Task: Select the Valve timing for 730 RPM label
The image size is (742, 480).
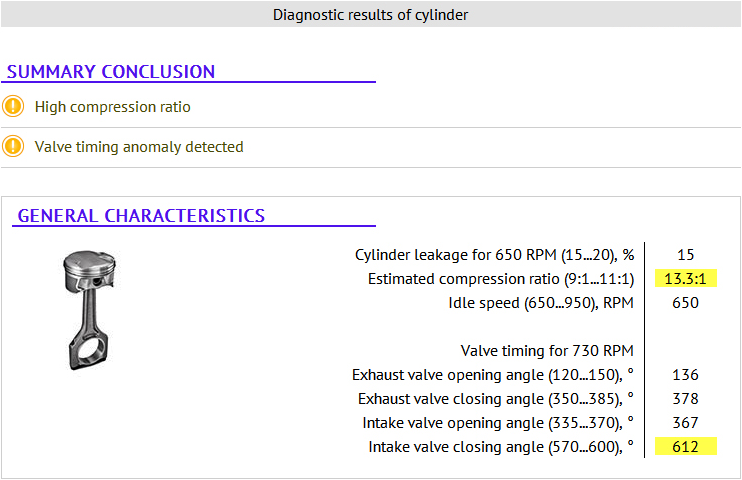Action: coord(547,351)
